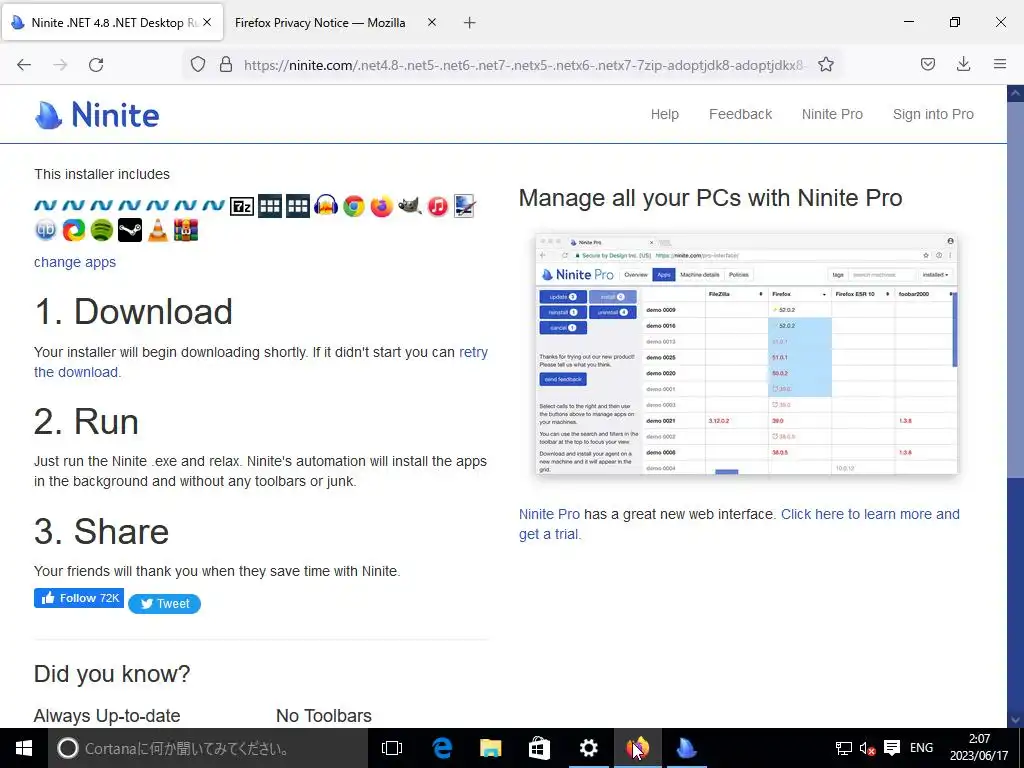Click the scroll-up arrow of the scrollbar
The height and width of the screenshot is (768, 1024).
[x=1015, y=93]
